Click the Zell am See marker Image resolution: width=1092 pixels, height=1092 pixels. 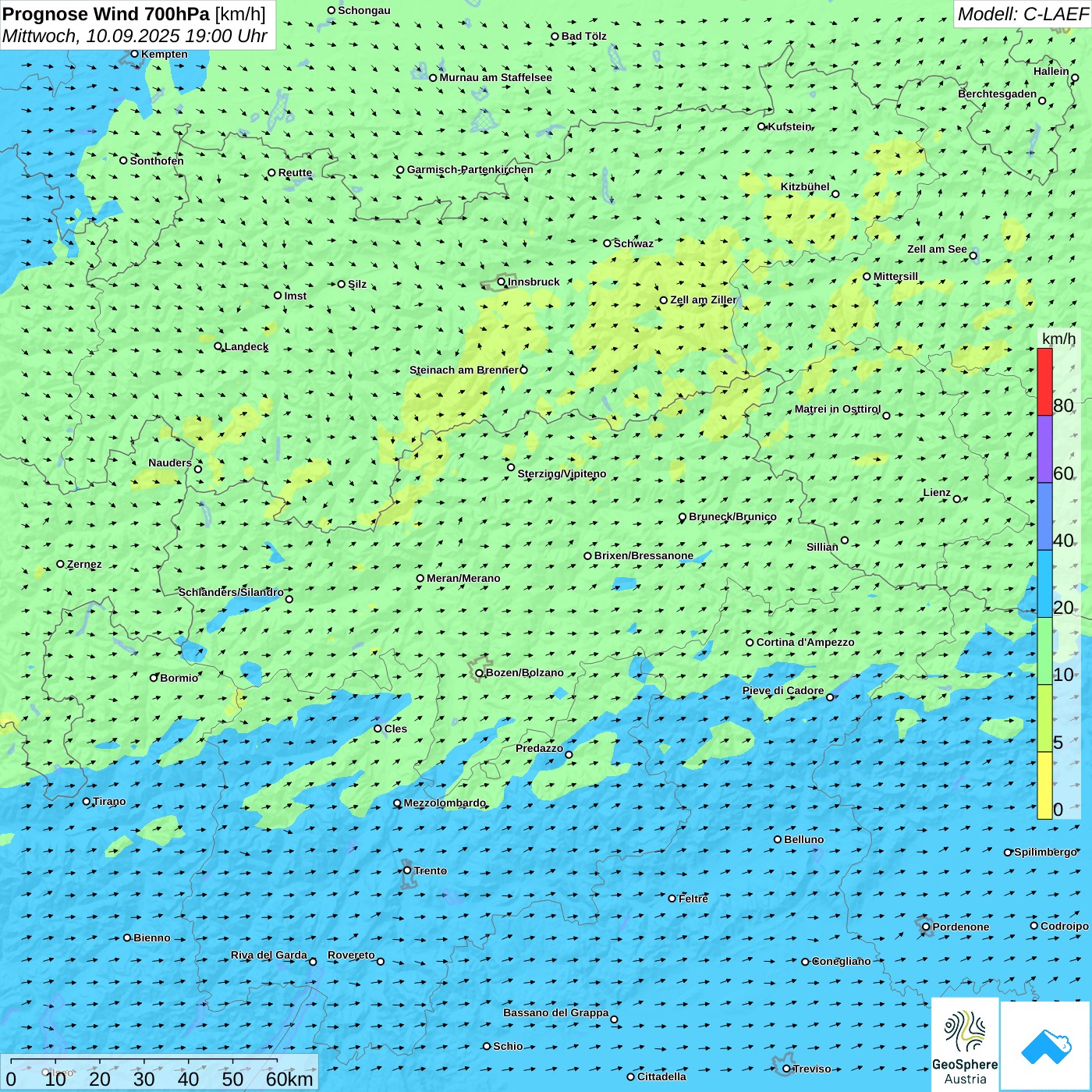pyautogui.click(x=973, y=256)
